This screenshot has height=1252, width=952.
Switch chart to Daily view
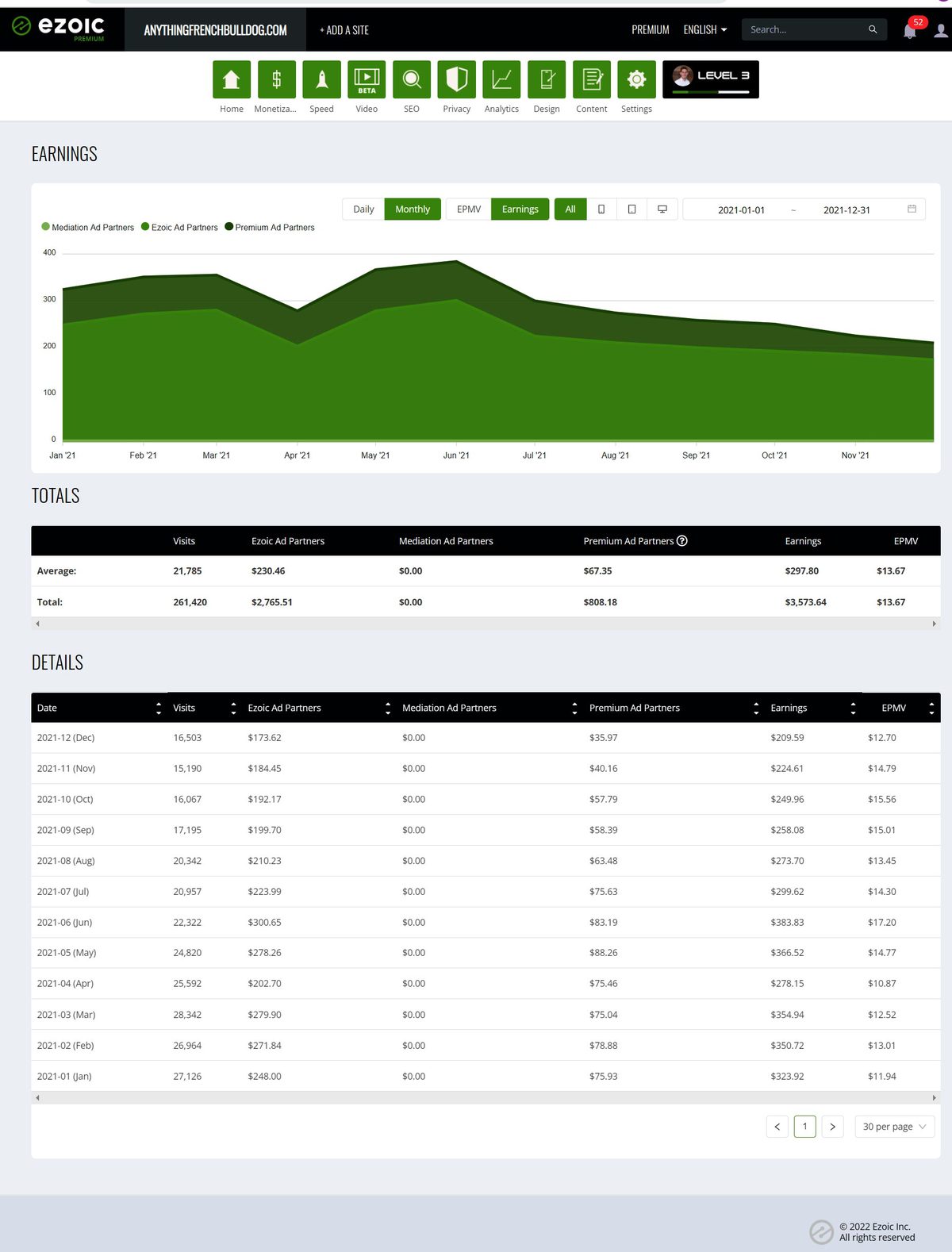coord(363,209)
